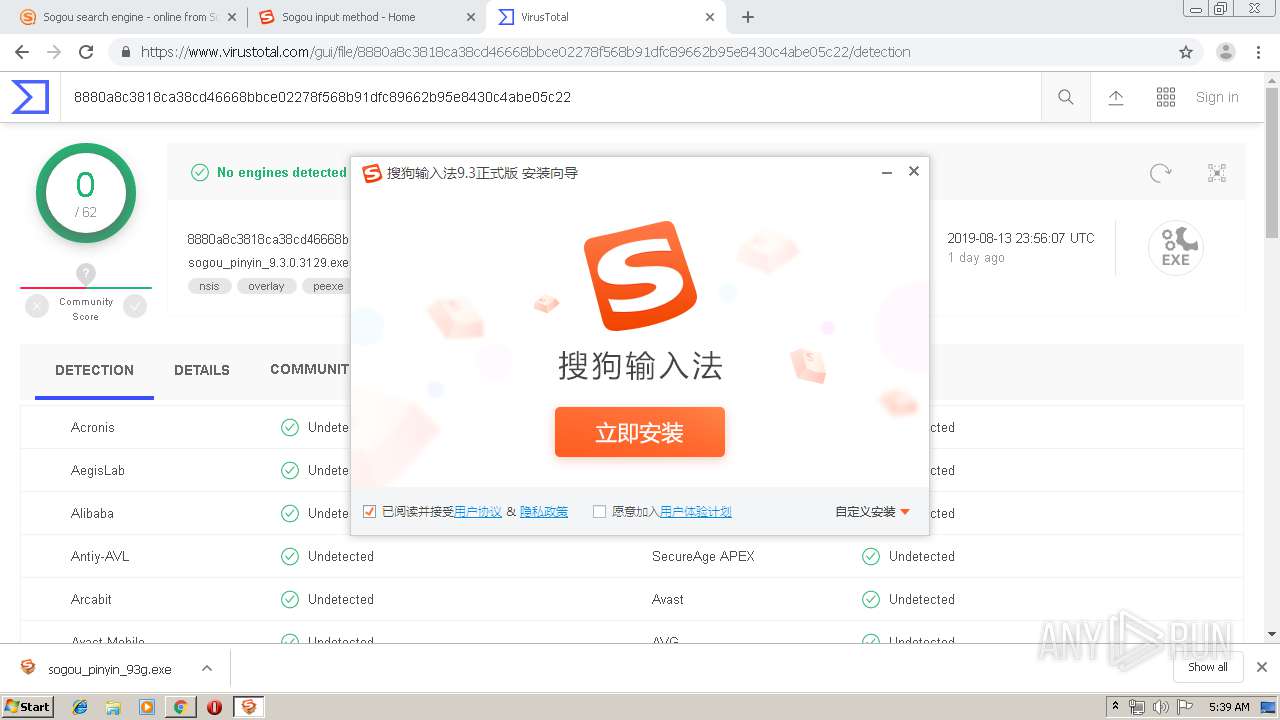Image resolution: width=1280 pixels, height=720 pixels.
Task: Click the SecureAge APEX engine name
Action: coord(703,556)
